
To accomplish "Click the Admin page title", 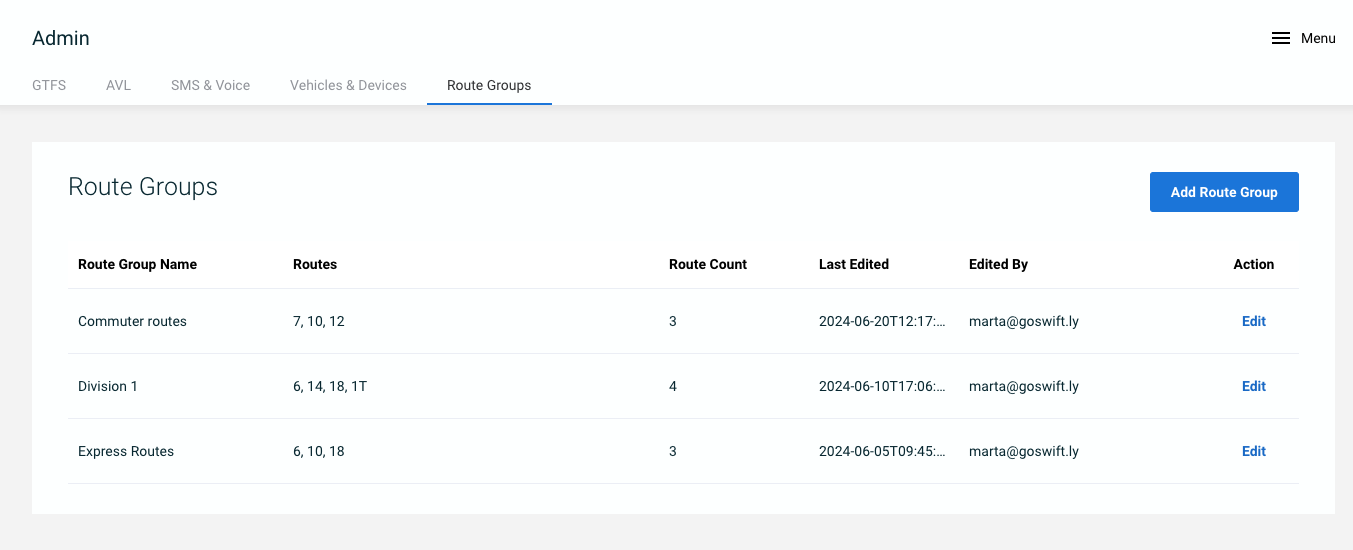I will pos(61,38).
